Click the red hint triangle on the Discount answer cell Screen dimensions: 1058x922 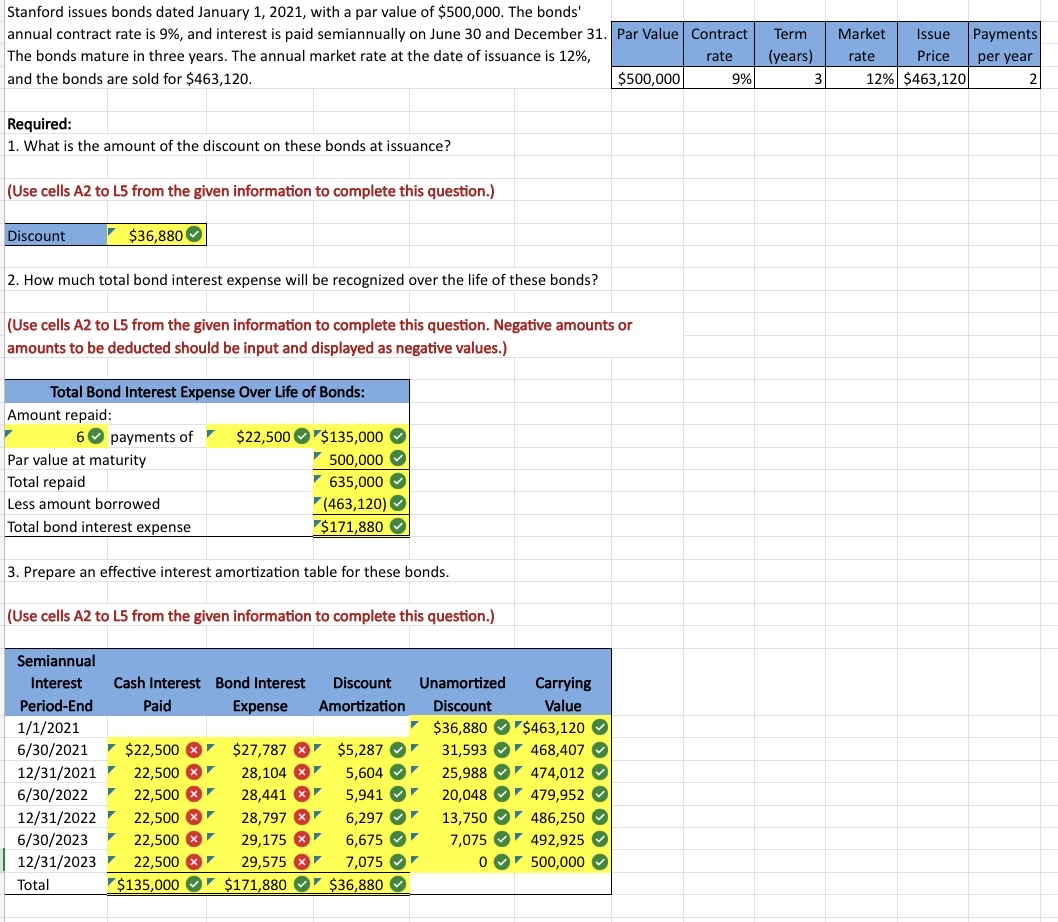(114, 230)
